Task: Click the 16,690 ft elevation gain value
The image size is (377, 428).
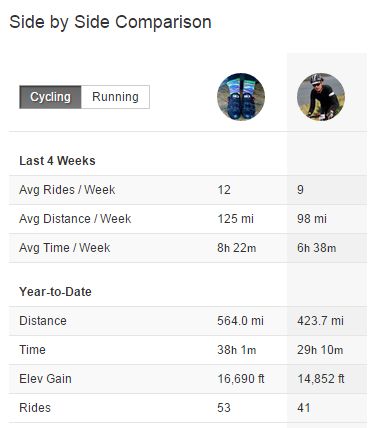Action: click(241, 379)
